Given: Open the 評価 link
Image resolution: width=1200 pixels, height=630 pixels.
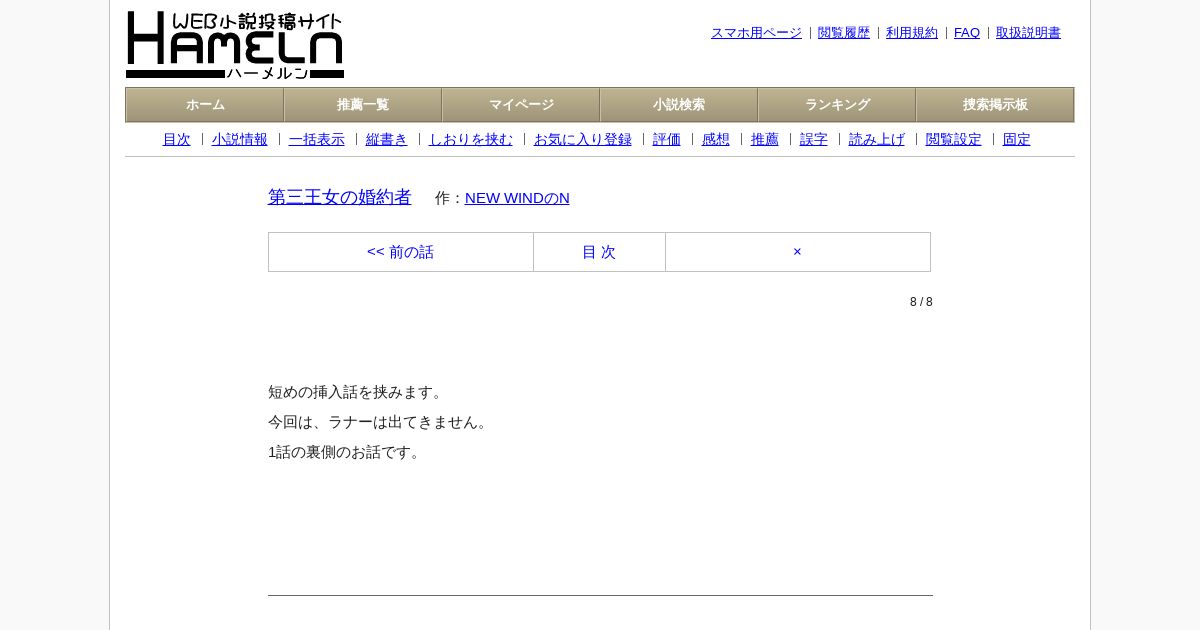Looking at the screenshot, I should pos(667,139).
